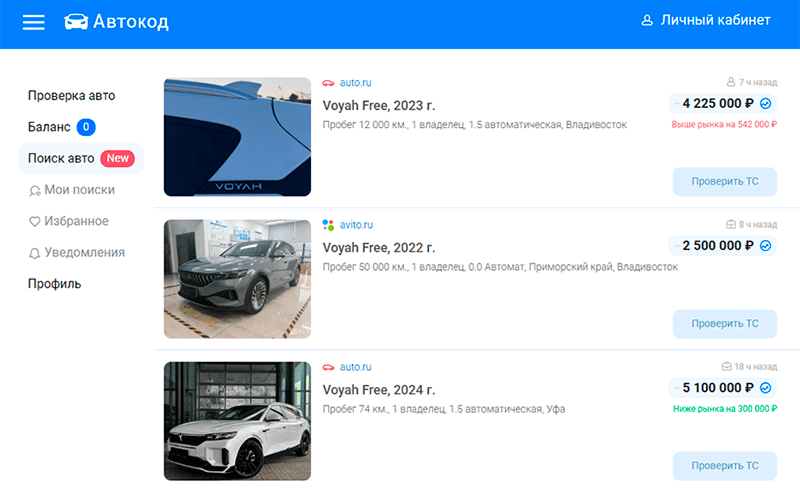Open Уведомления

pyautogui.click(x=84, y=253)
